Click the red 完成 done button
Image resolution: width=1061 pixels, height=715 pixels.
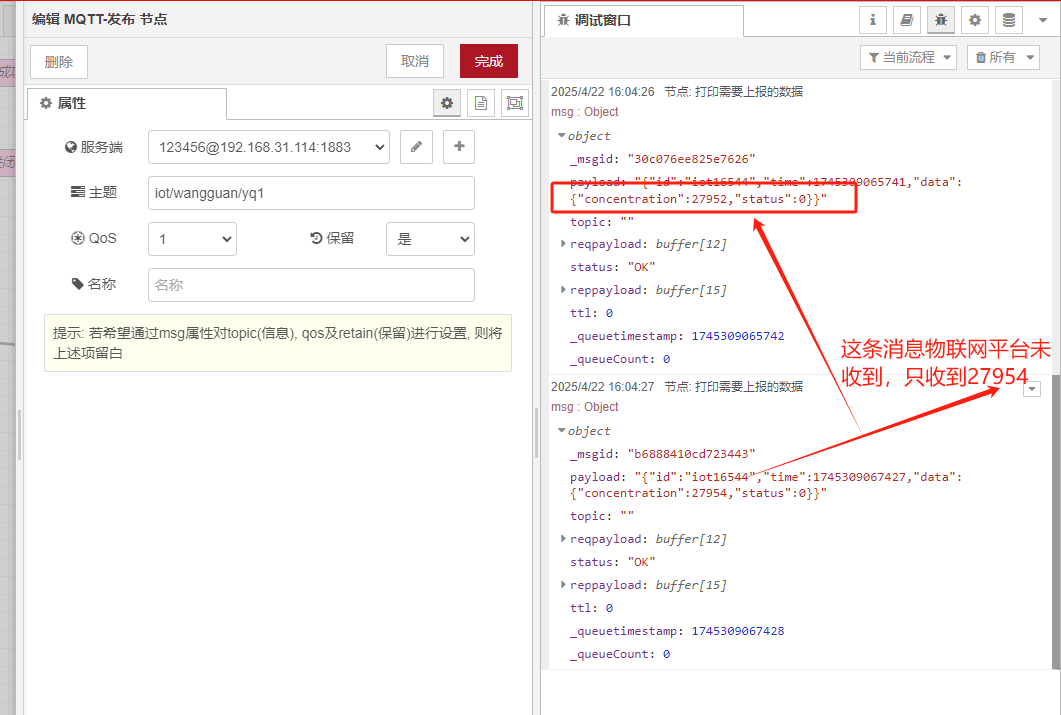coord(489,62)
